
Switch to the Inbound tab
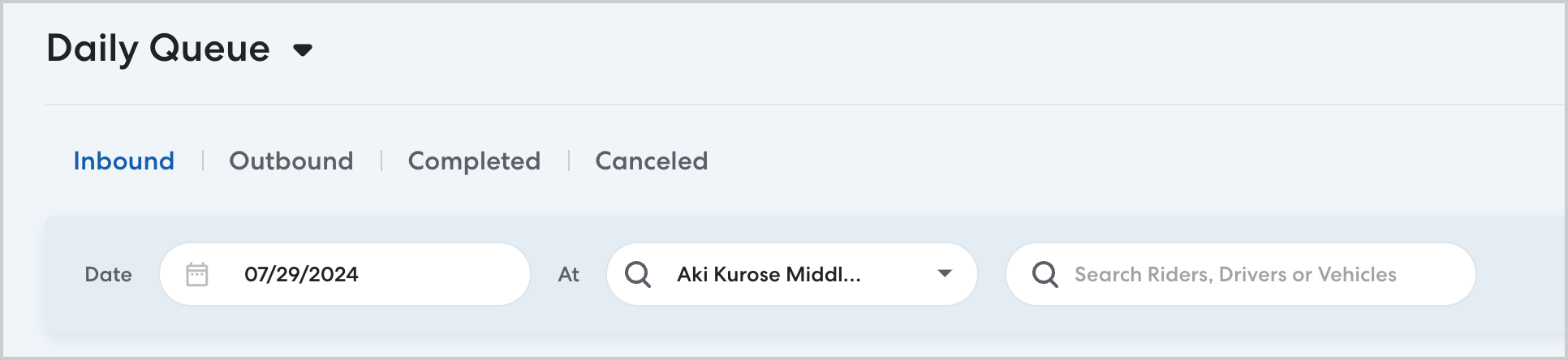click(x=124, y=161)
